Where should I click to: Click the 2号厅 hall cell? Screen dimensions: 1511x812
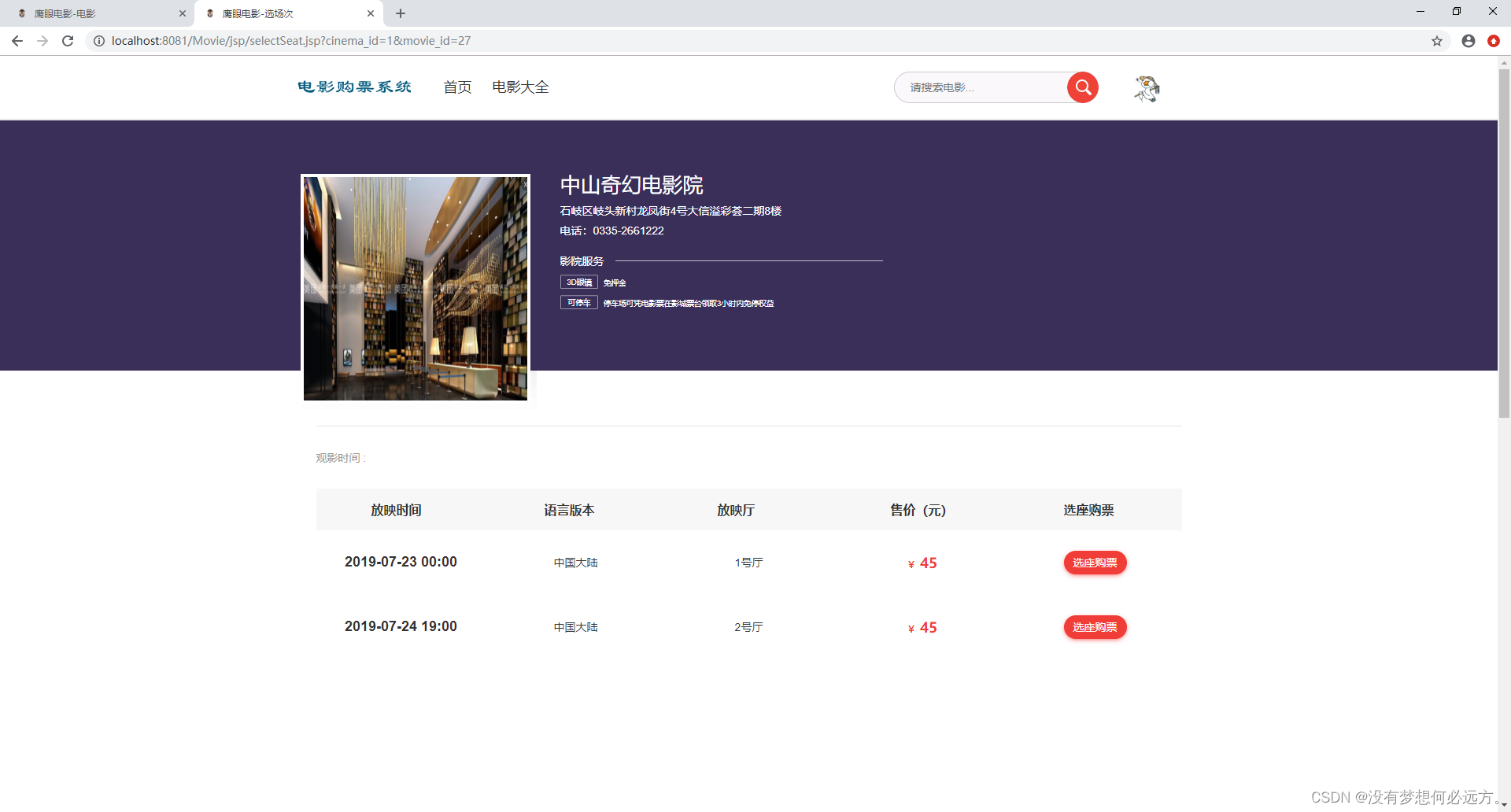pos(748,627)
